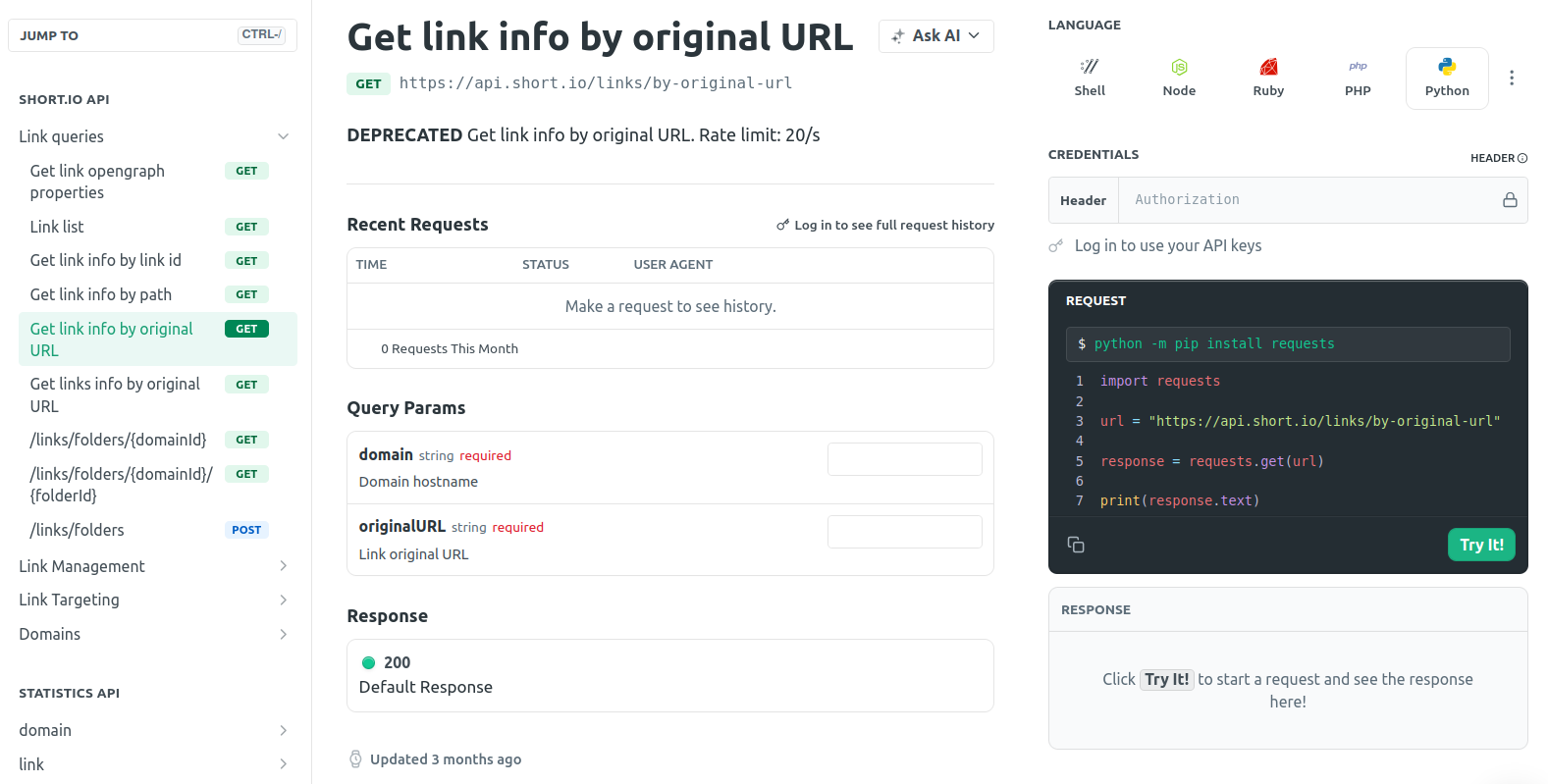Open /links/folders POST endpoint
1548x784 pixels.
157,530
